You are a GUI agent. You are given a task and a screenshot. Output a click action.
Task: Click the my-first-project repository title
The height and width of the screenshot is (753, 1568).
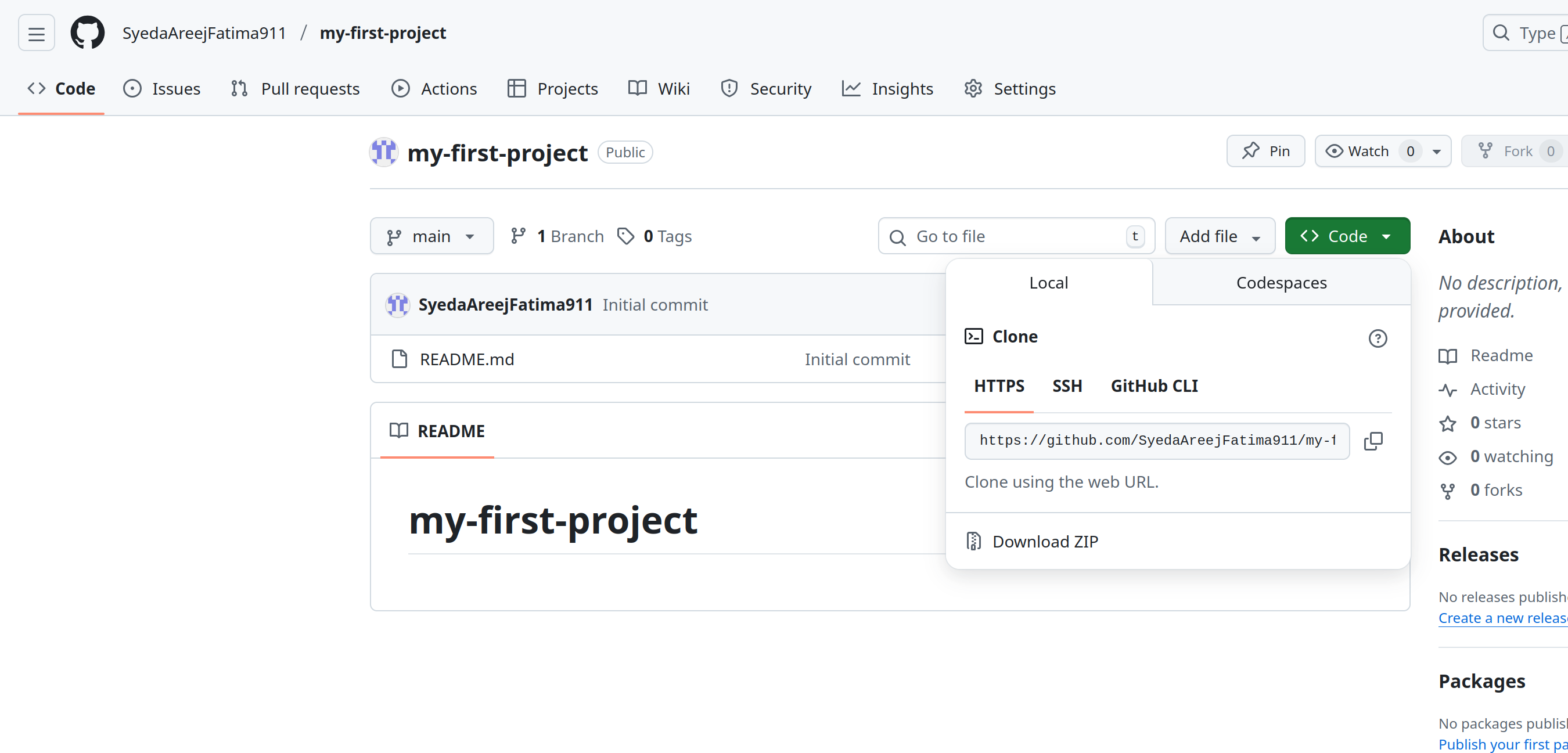497,153
